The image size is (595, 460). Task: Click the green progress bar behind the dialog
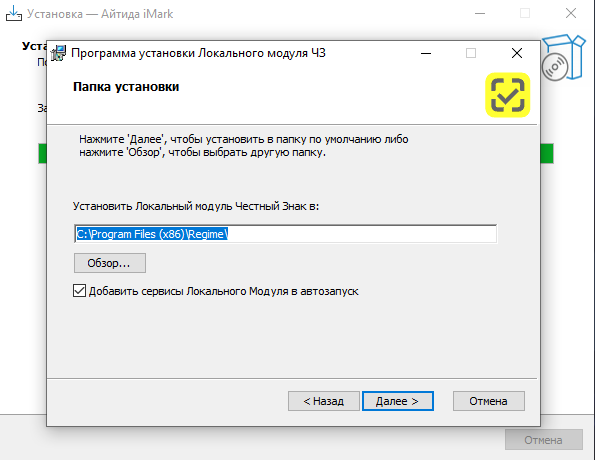point(547,153)
